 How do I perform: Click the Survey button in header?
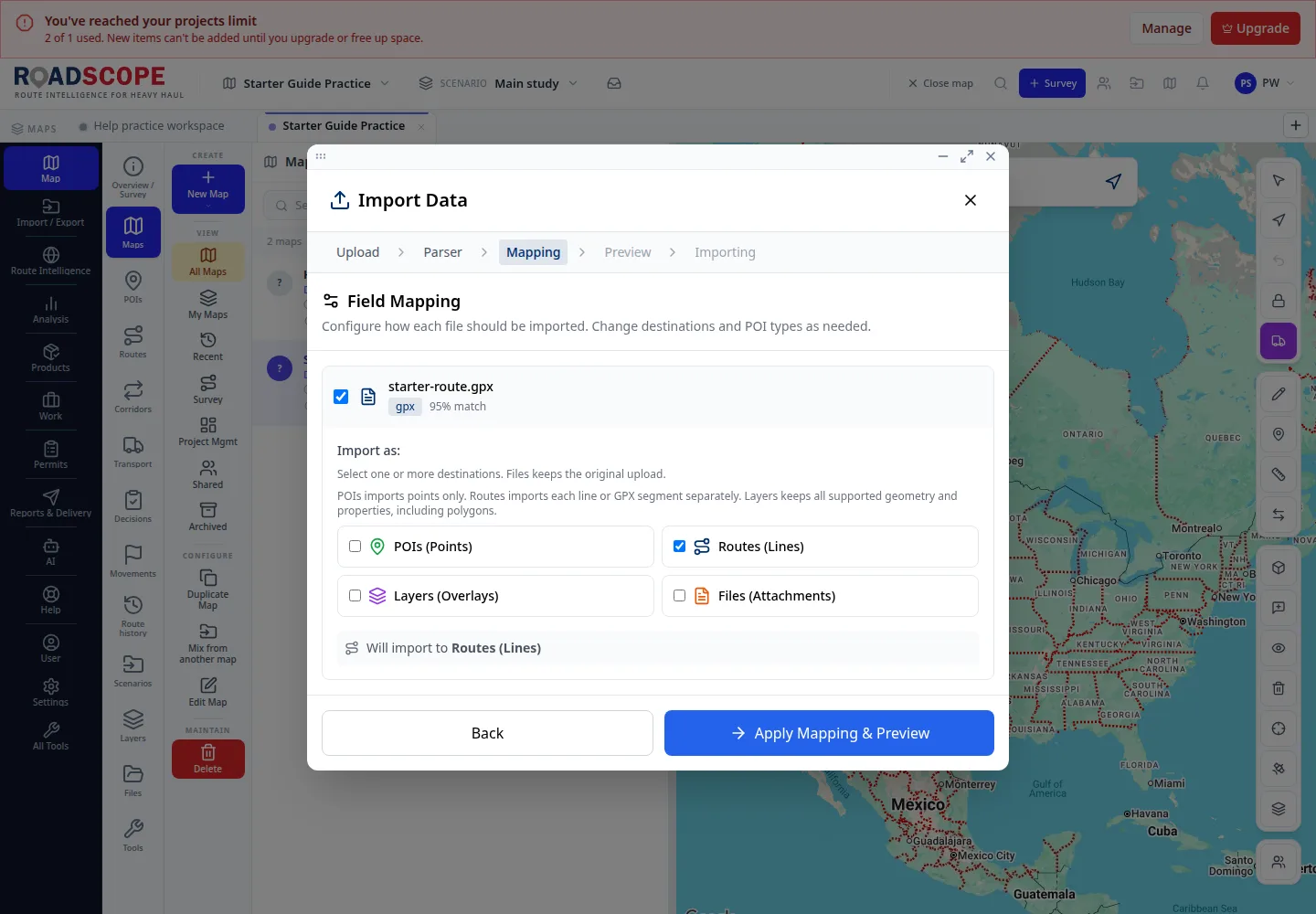coord(1053,83)
